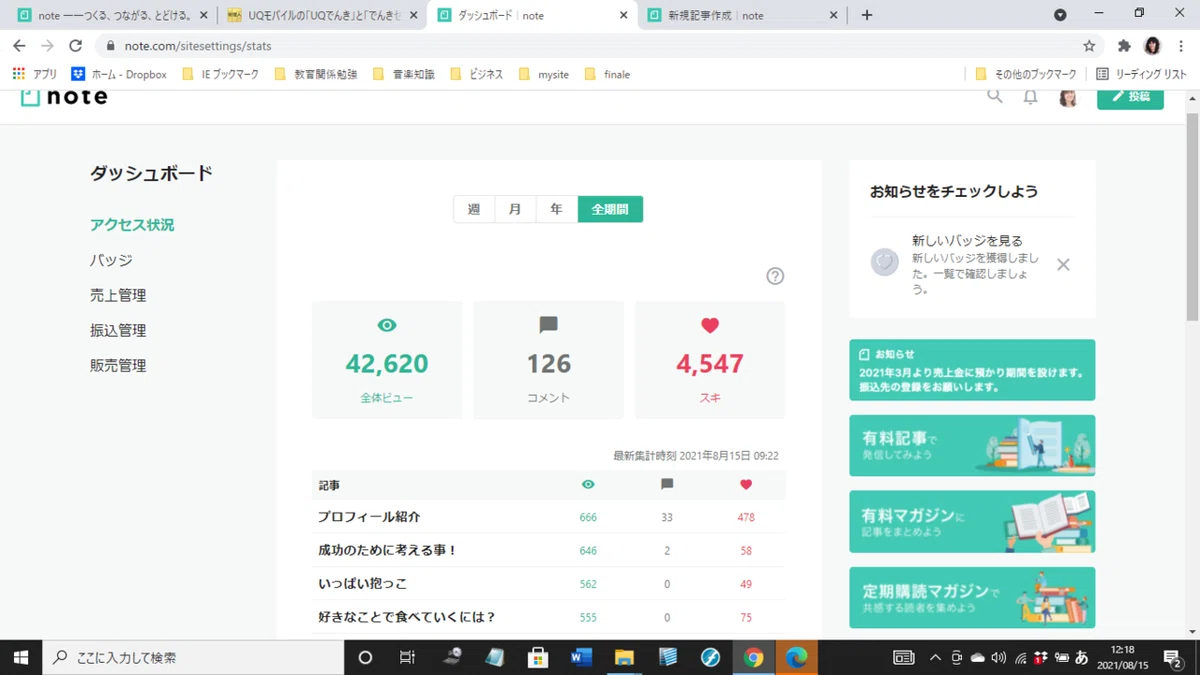Open the 有料マガジン promo banner
The height and width of the screenshot is (675, 1200).
tap(972, 522)
